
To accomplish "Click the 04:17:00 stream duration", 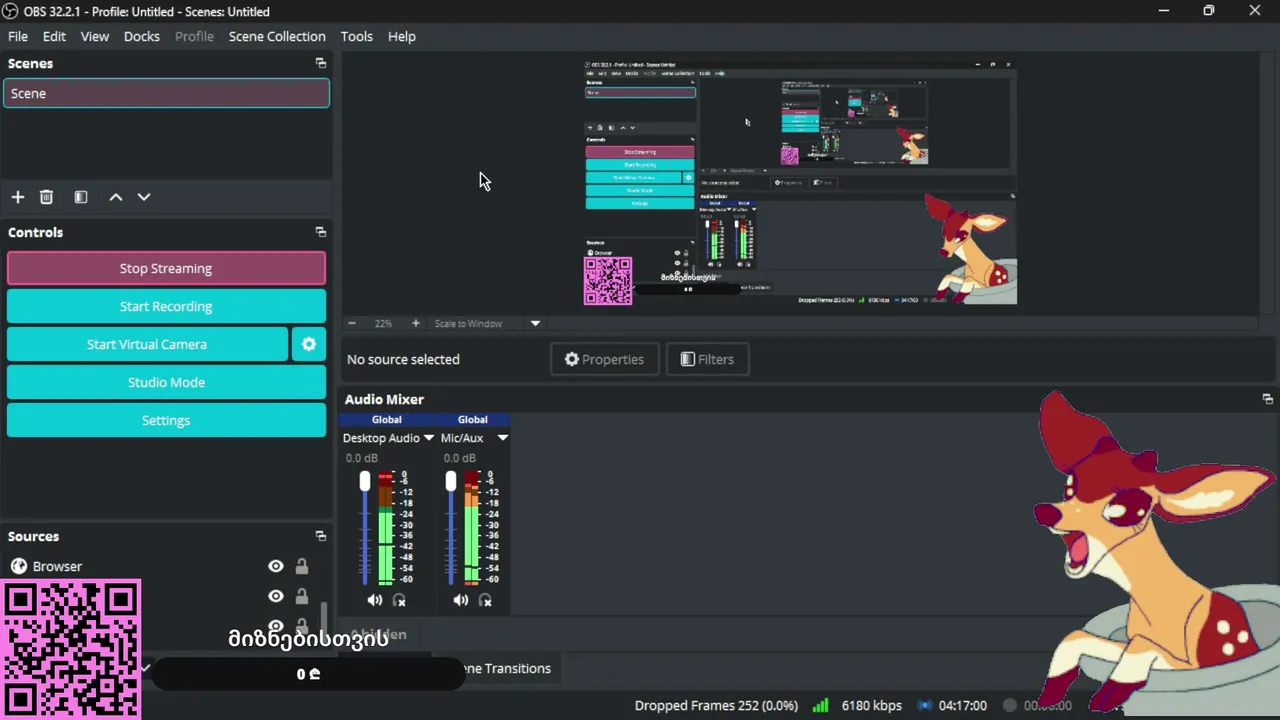I will [x=963, y=705].
